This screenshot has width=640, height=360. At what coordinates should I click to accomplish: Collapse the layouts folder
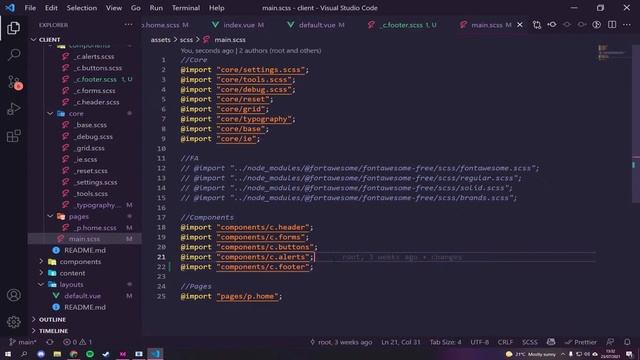71,284
